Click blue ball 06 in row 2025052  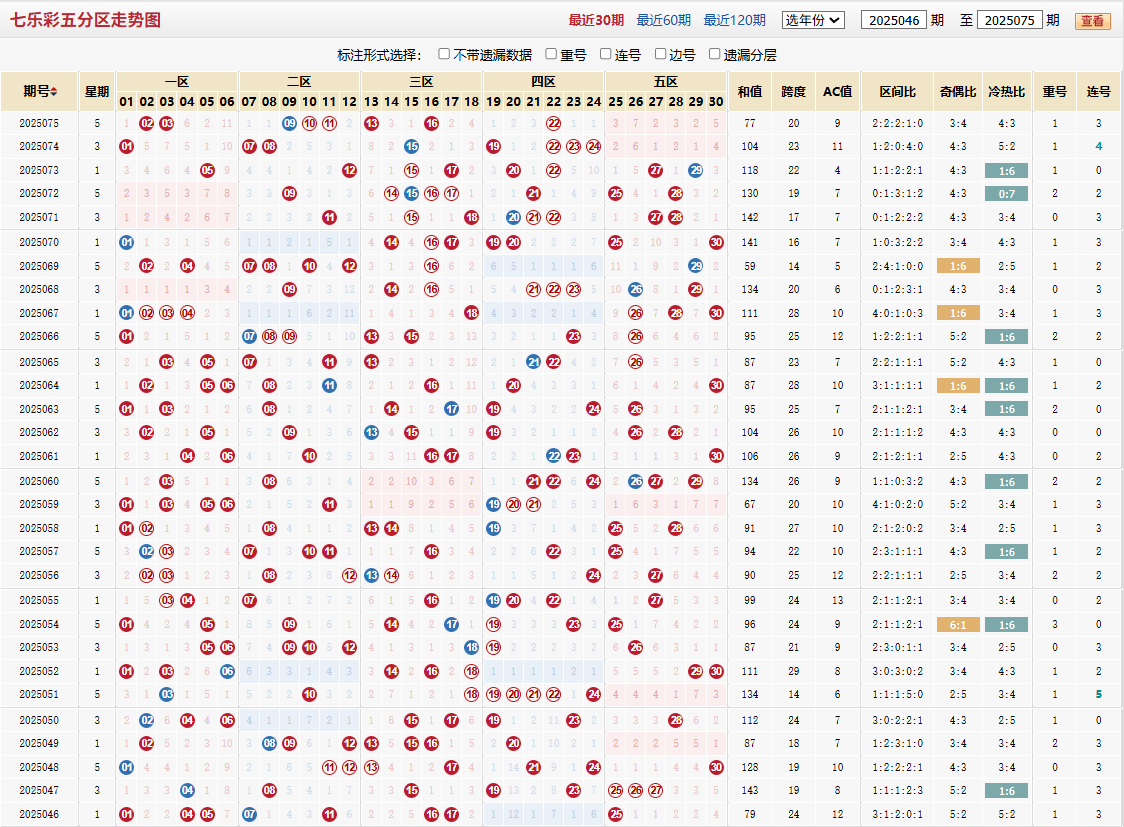click(227, 671)
